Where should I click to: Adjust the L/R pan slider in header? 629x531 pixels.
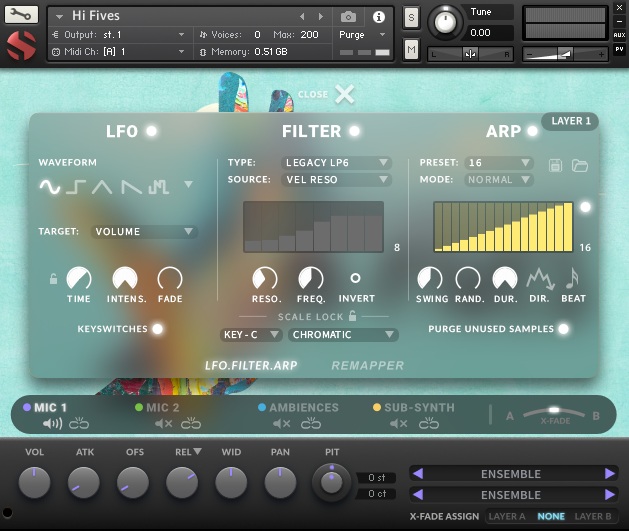470,54
